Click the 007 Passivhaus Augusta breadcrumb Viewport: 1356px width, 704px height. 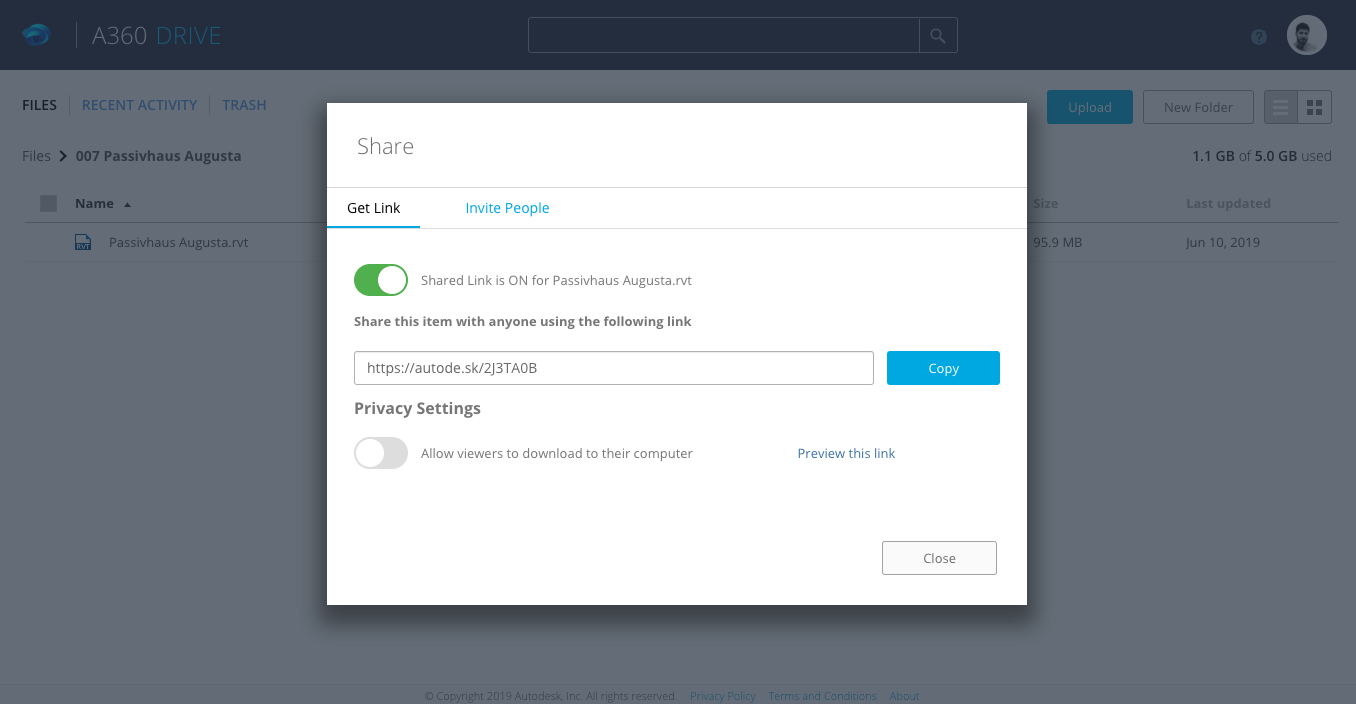[158, 156]
